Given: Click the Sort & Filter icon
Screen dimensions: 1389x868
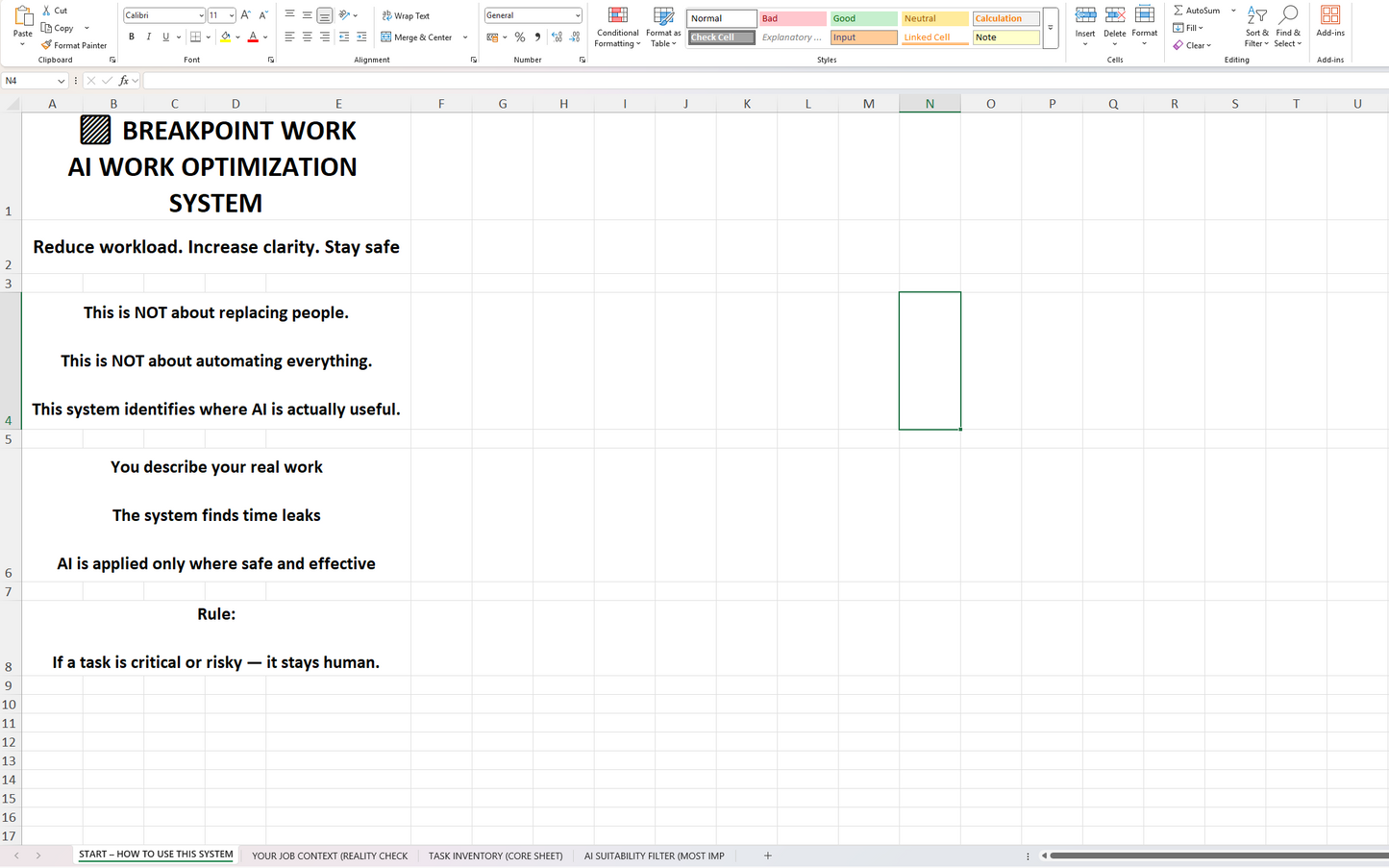Looking at the screenshot, I should tap(1256, 27).
